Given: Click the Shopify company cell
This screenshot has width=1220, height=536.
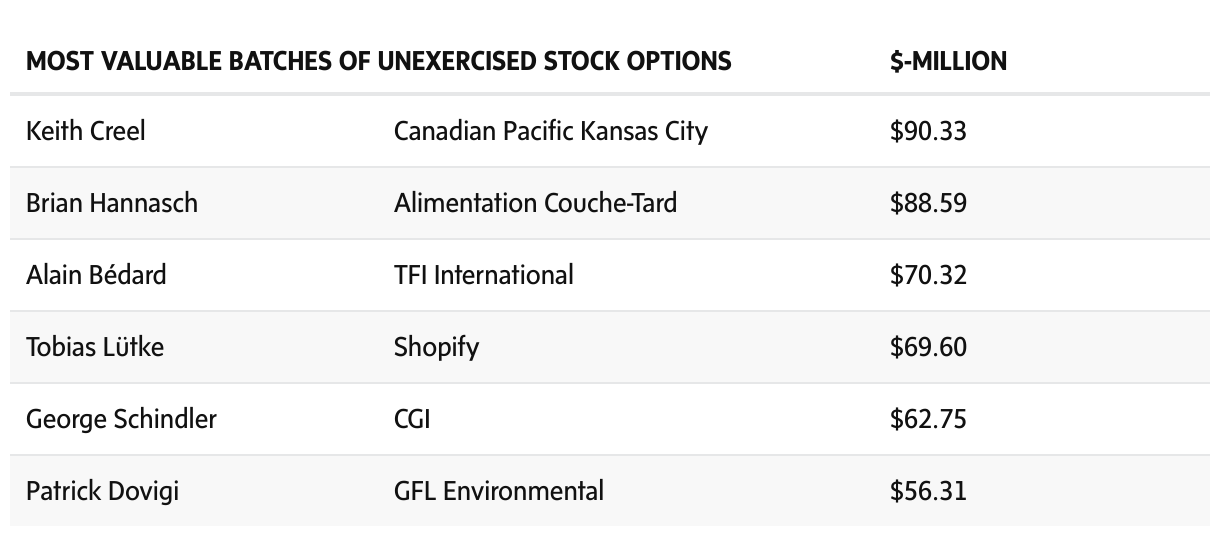Looking at the screenshot, I should click(436, 347).
